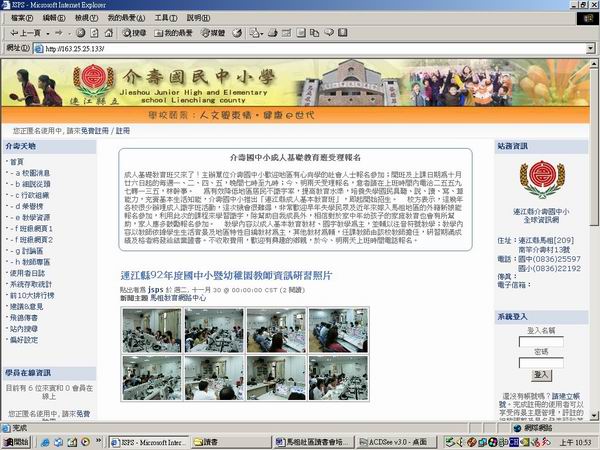Click the 登入 login button
The image size is (600, 450).
click(x=541, y=375)
